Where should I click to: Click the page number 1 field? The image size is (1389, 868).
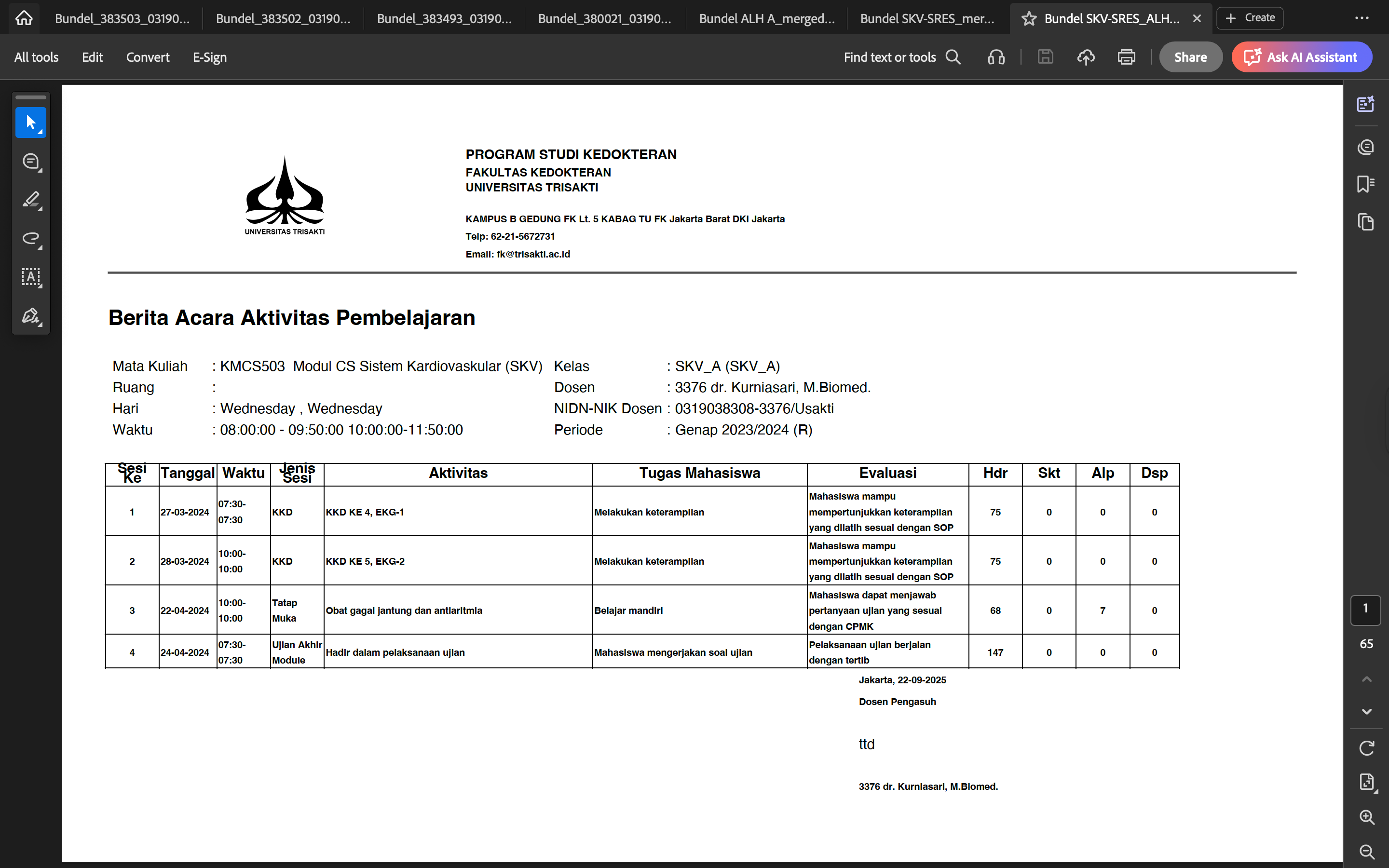tap(1365, 609)
